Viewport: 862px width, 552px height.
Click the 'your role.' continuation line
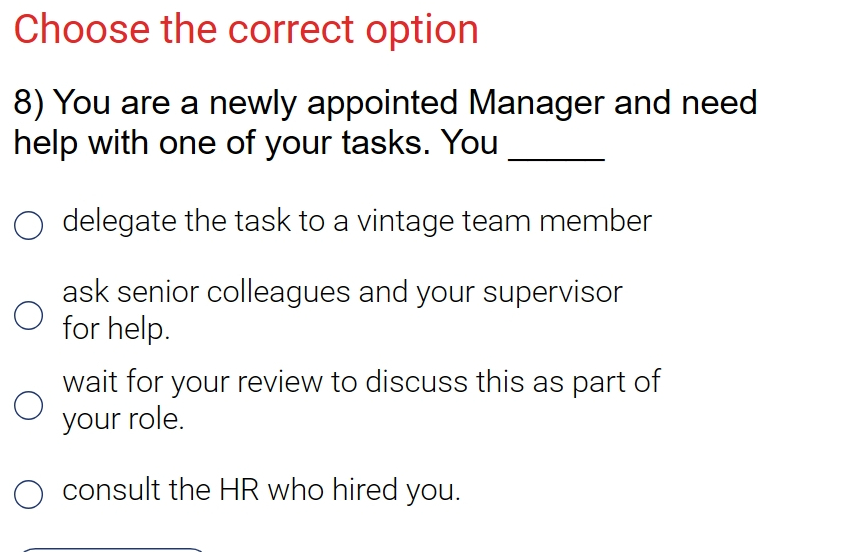point(123,419)
